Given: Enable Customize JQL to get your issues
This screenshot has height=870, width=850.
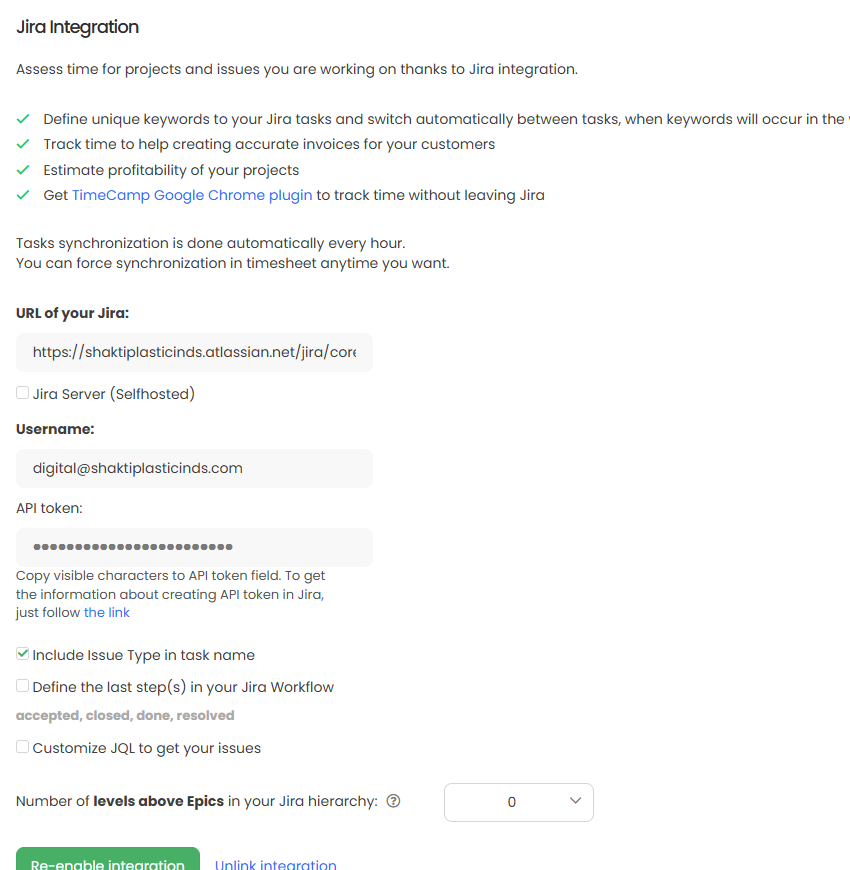Looking at the screenshot, I should (21, 747).
